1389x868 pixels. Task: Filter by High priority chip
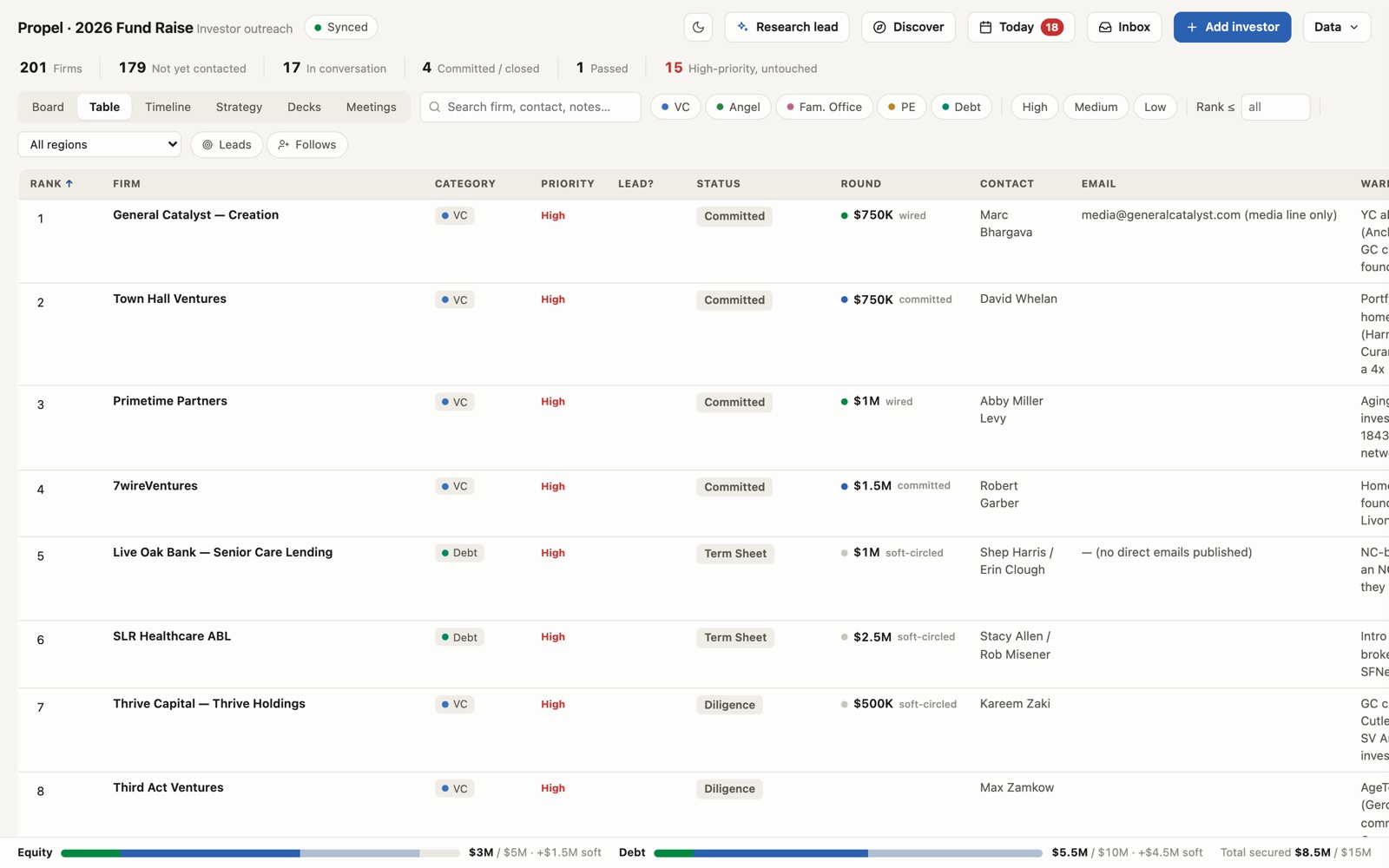tap(1034, 107)
